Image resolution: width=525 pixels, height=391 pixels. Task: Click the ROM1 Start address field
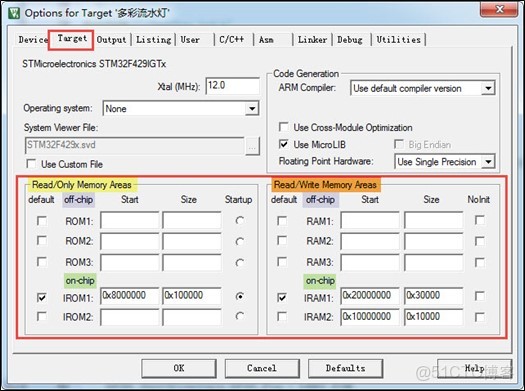click(130, 221)
